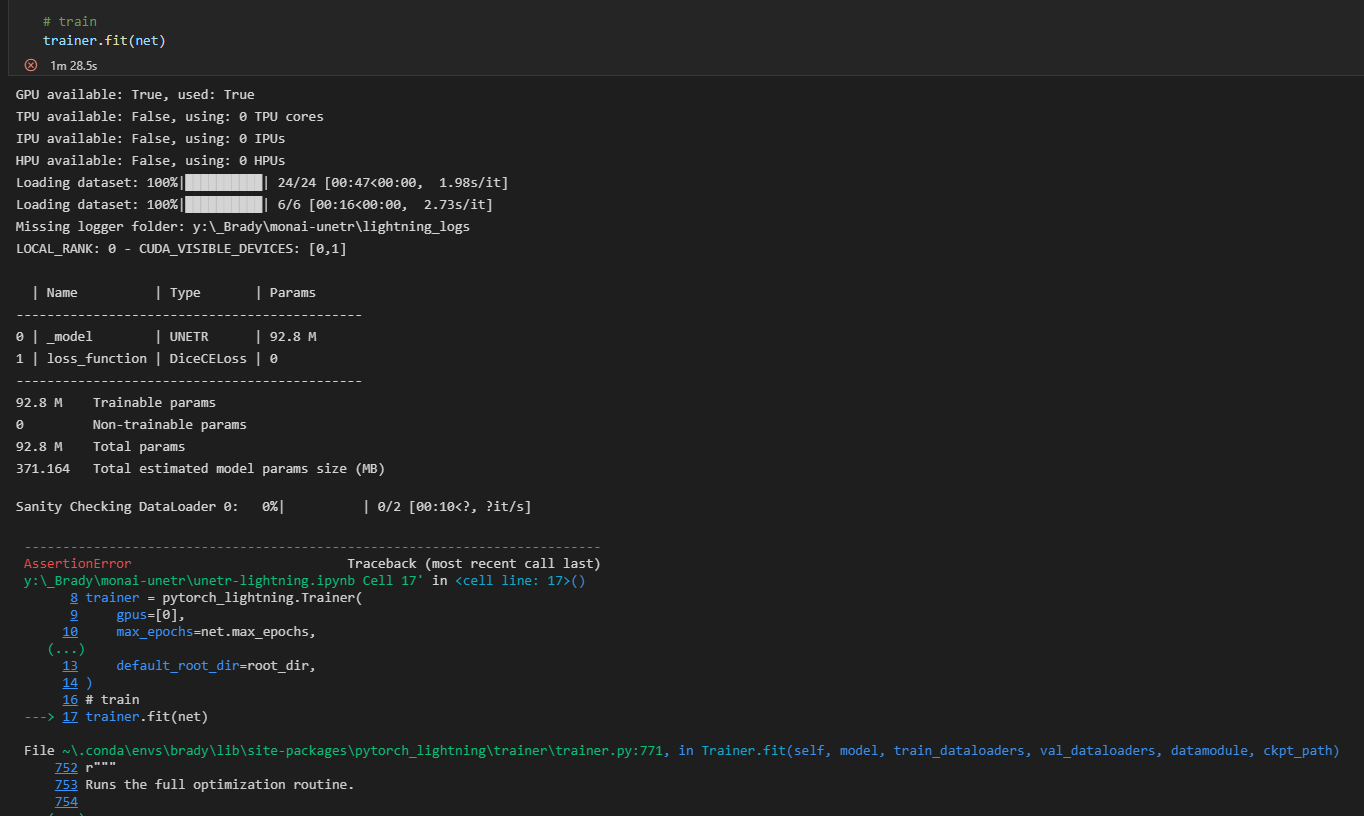
Task: Click 'IPU available: False' output line
Action: (150, 138)
